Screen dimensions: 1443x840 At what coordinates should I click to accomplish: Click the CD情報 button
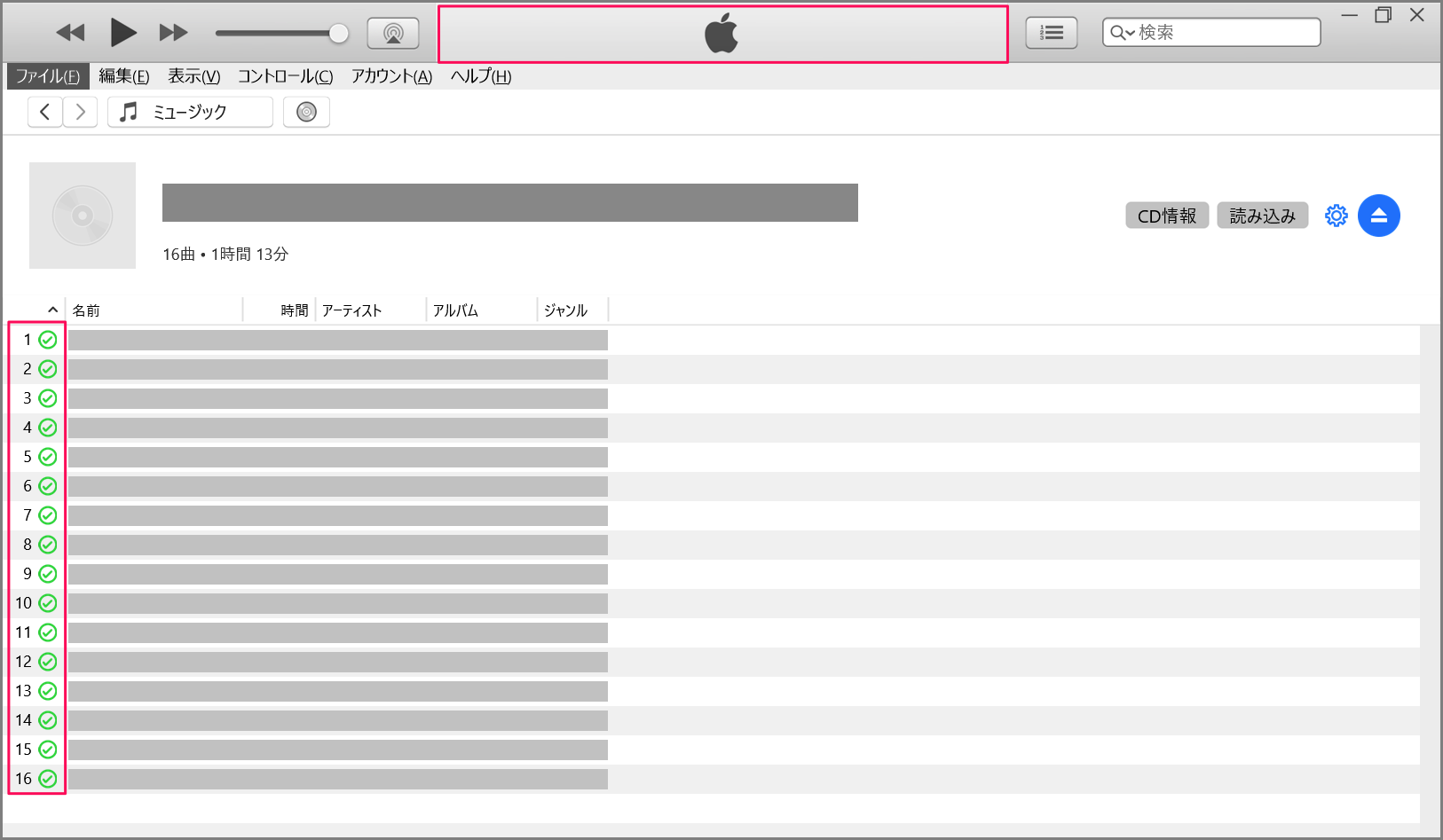coord(1166,216)
